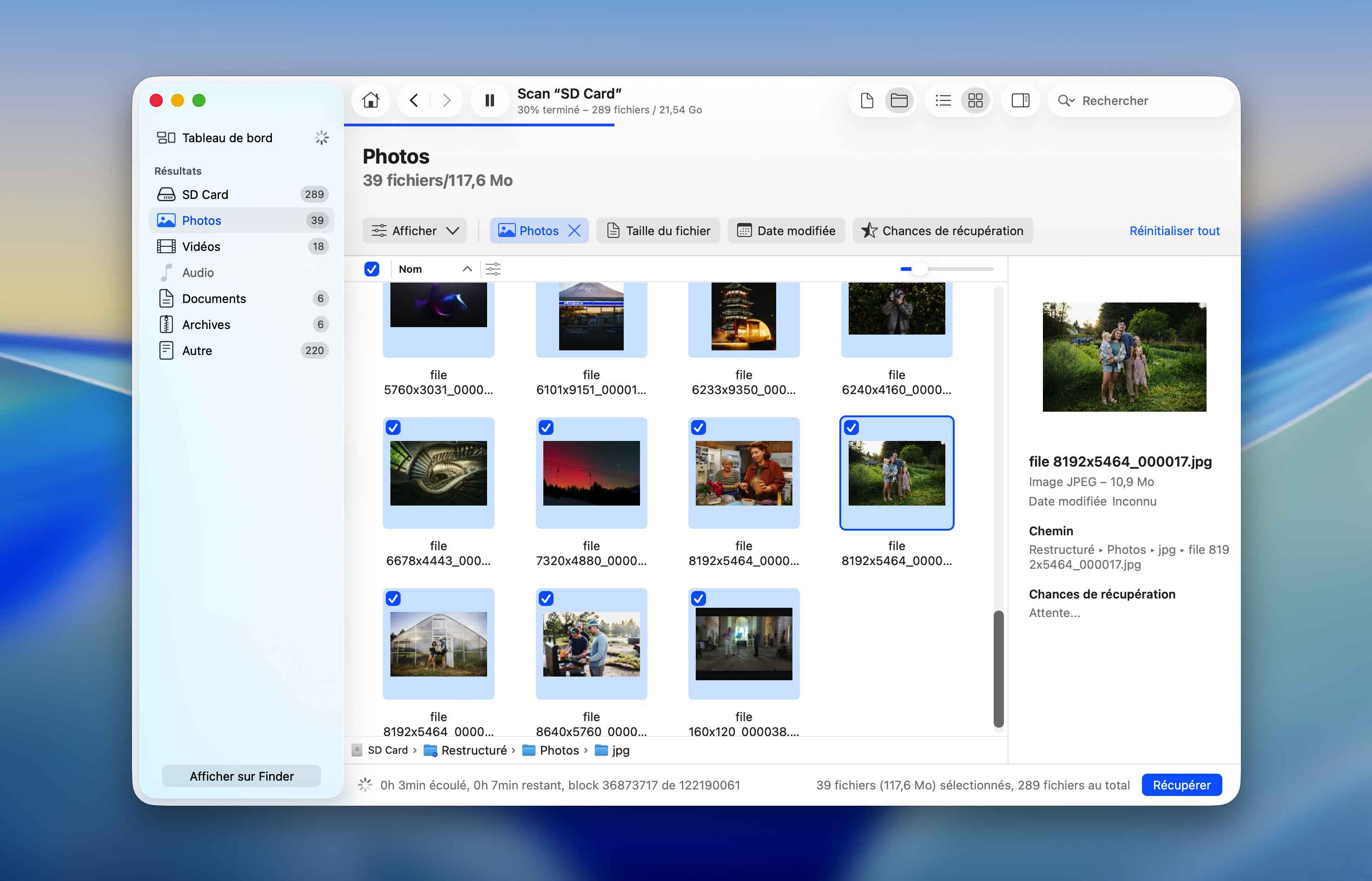Switch to file view document icon

pyautogui.click(x=867, y=101)
